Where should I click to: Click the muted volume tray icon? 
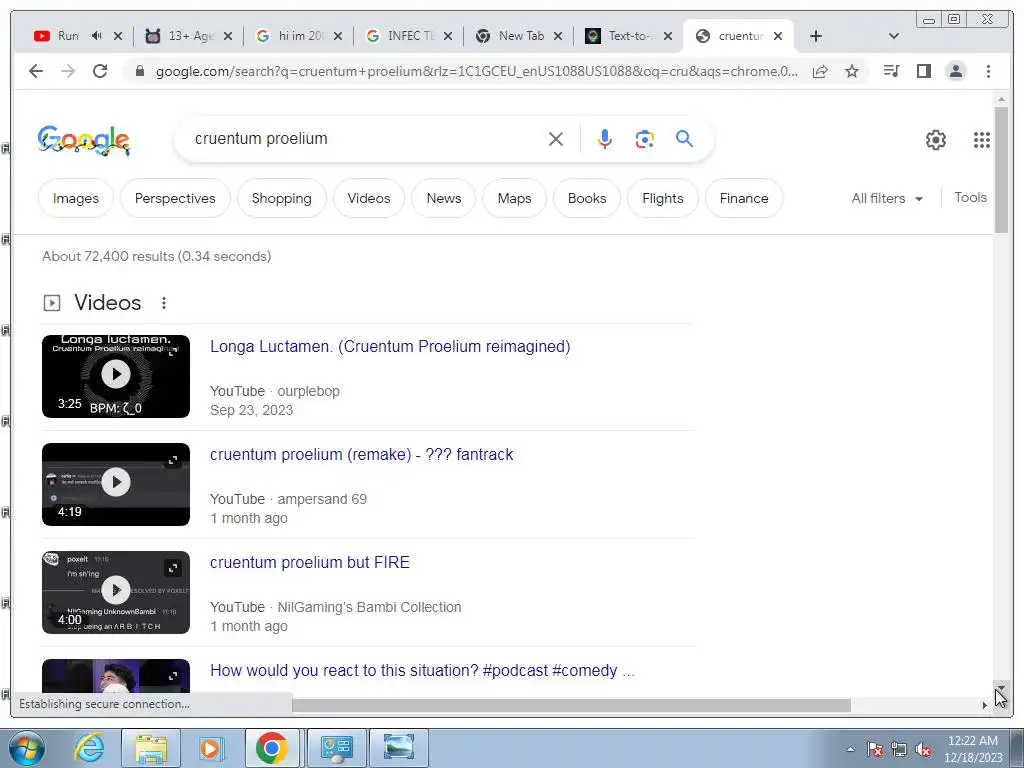[923, 750]
